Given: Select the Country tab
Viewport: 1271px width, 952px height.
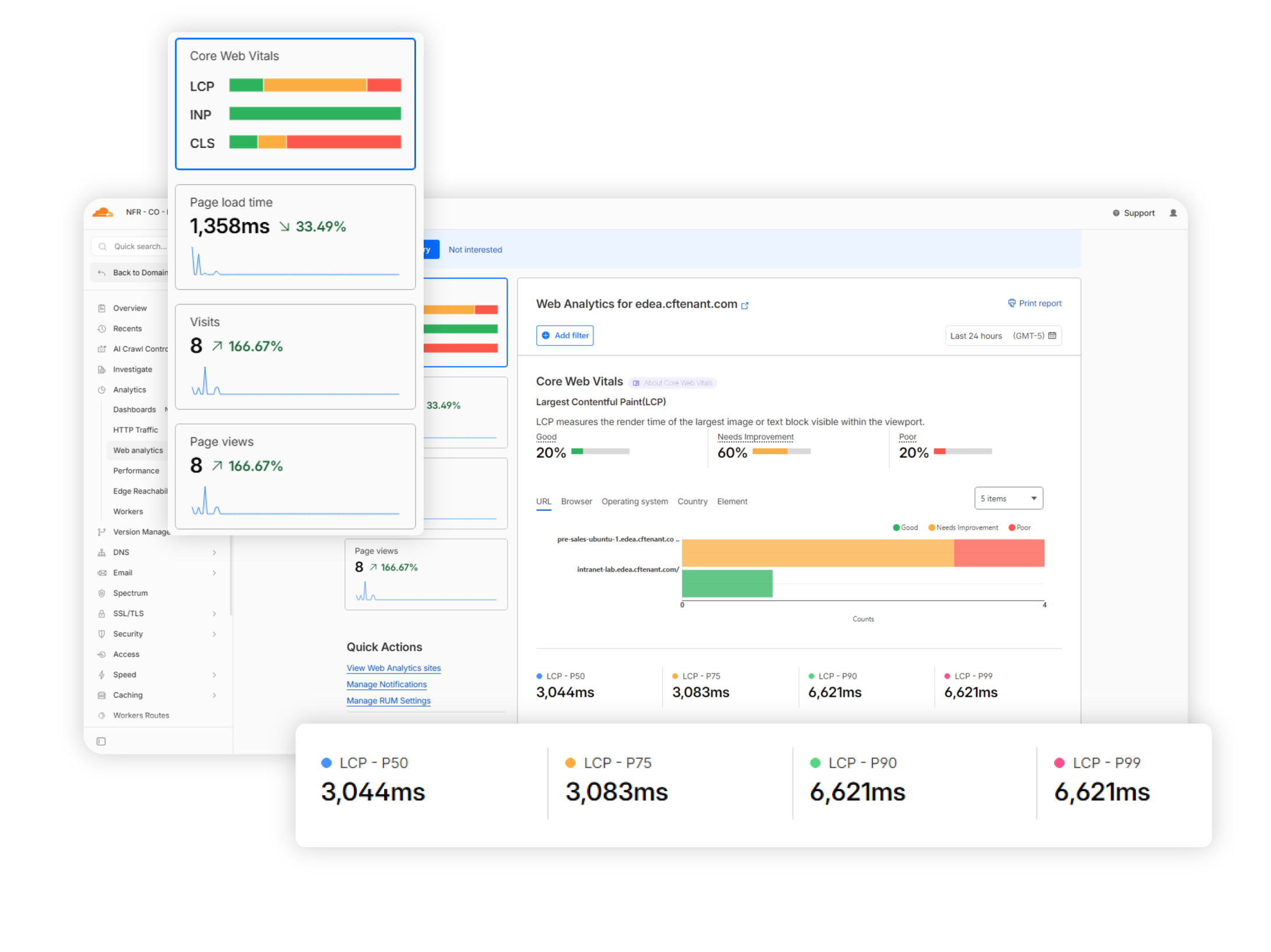Looking at the screenshot, I should (x=692, y=501).
